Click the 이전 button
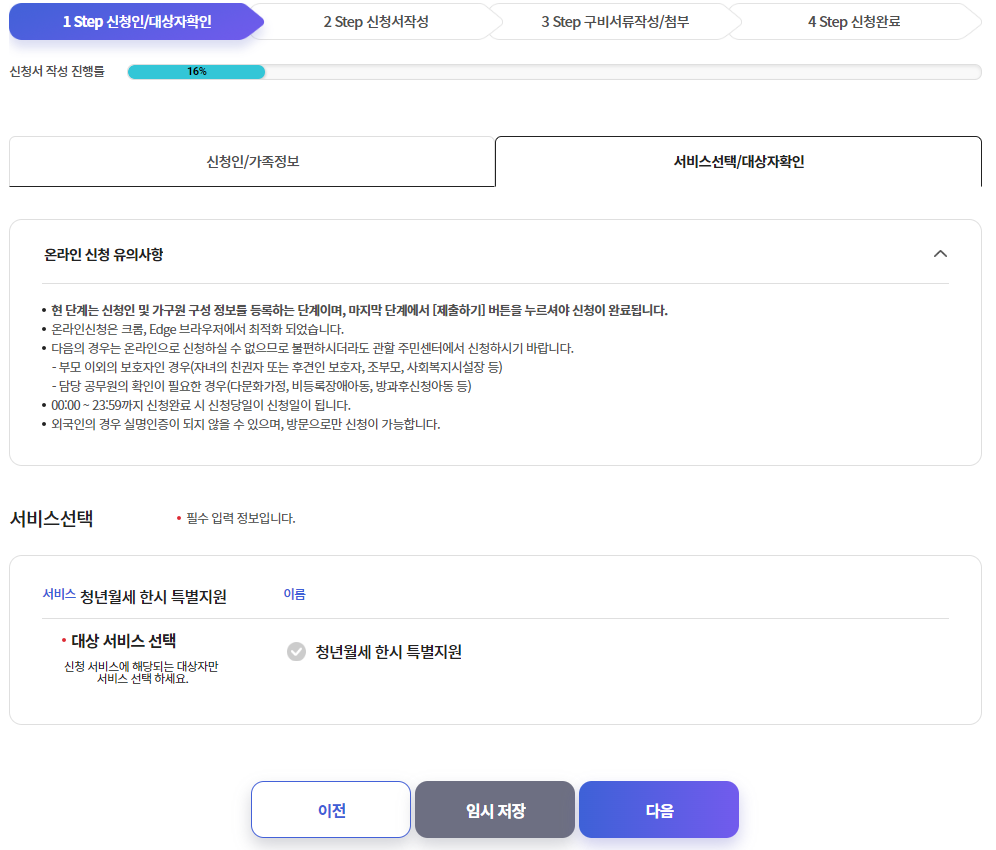 click(x=331, y=809)
